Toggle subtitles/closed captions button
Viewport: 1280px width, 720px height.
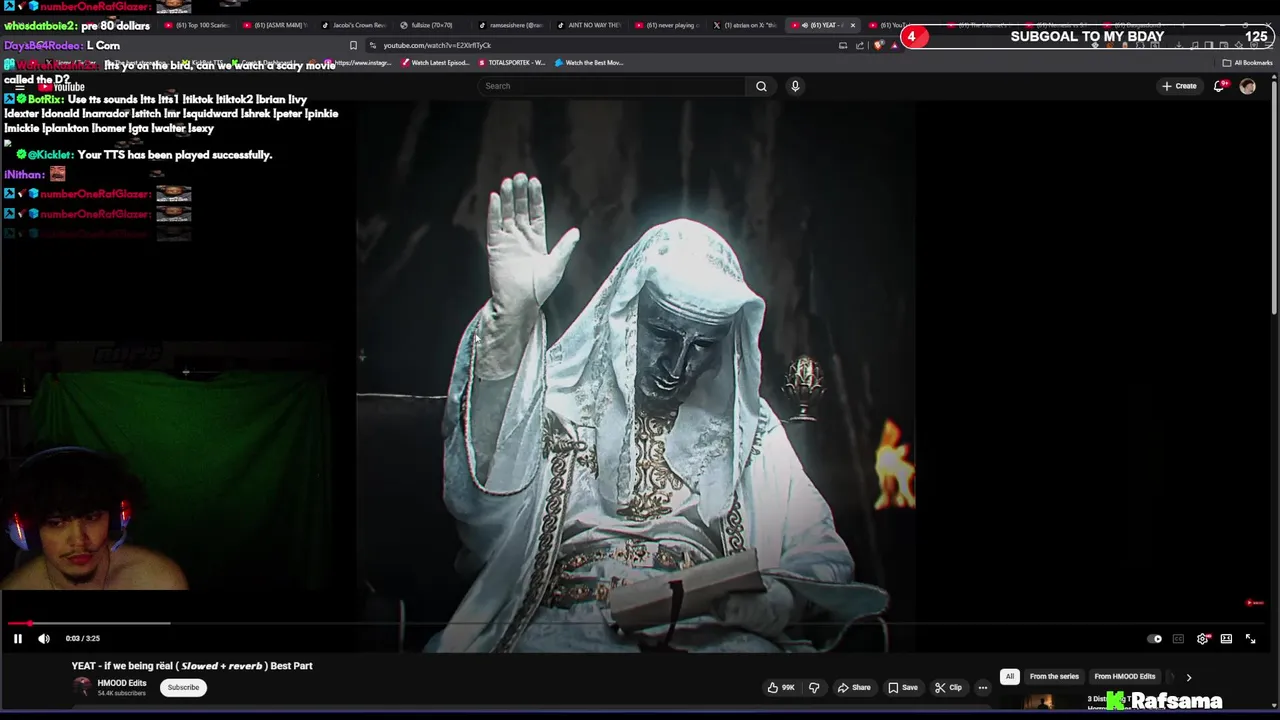(1179, 639)
